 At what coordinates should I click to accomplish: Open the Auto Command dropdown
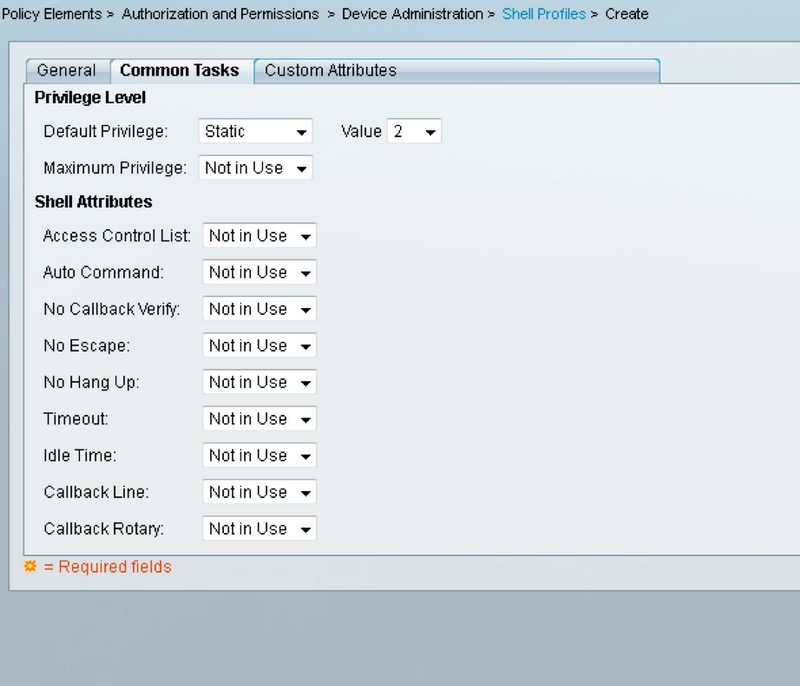click(259, 272)
